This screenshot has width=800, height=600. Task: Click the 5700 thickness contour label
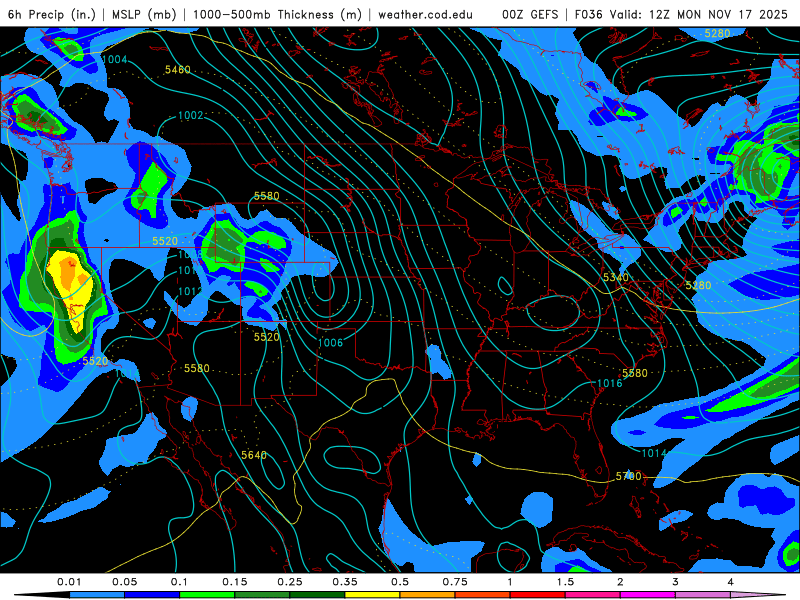[629, 476]
